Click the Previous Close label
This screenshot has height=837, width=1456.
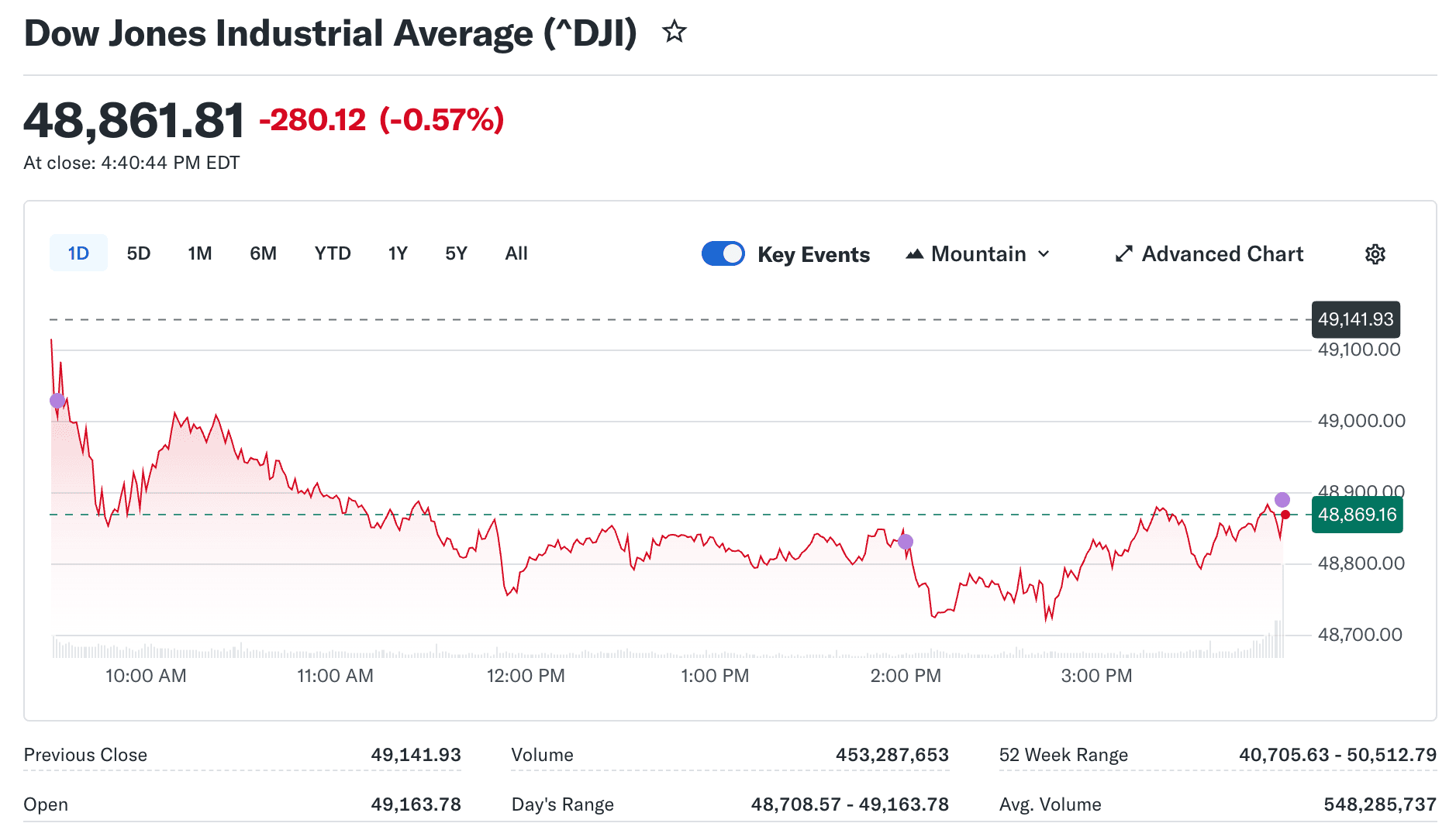(85, 755)
